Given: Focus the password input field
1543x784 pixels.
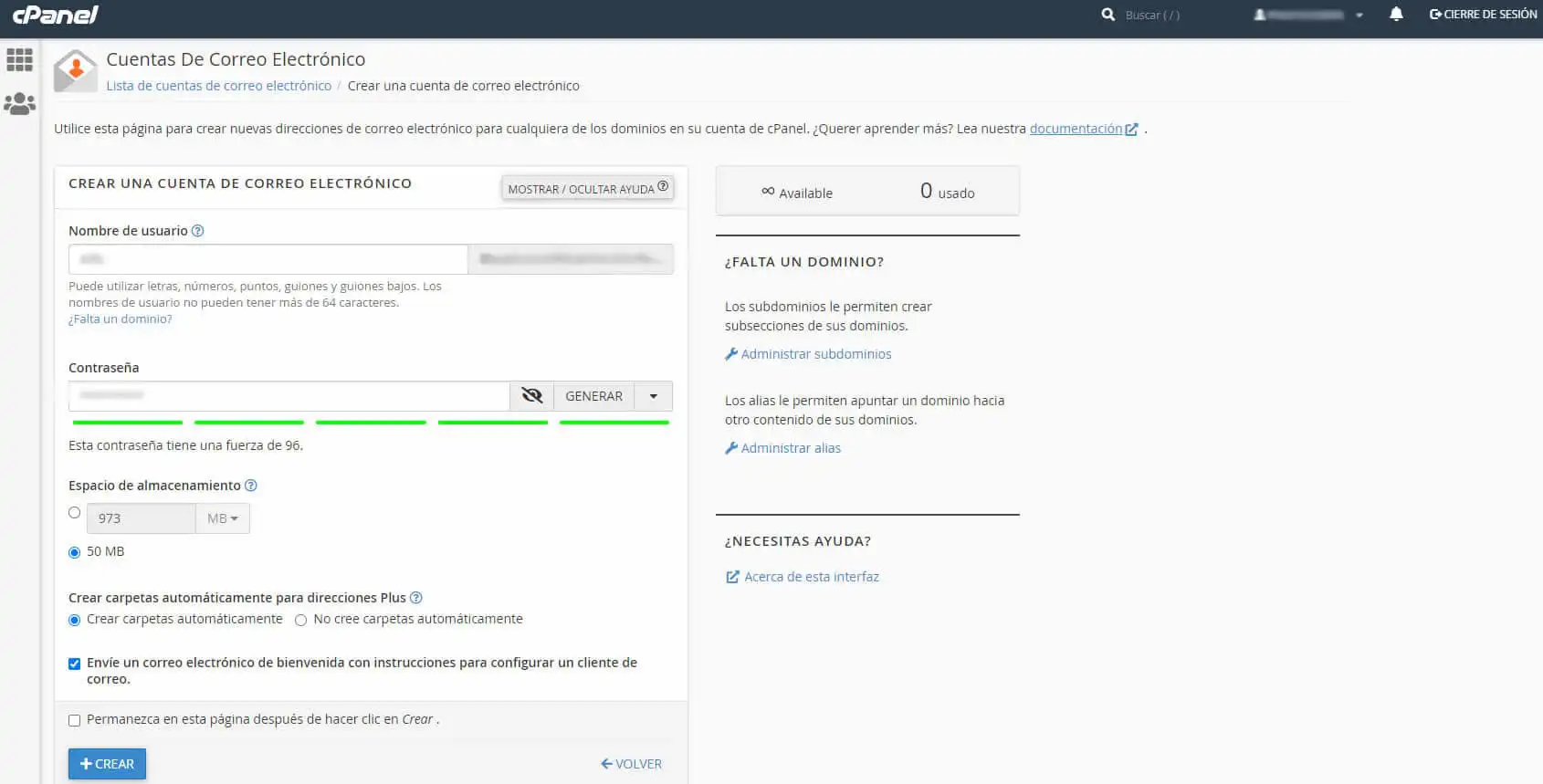Looking at the screenshot, I should [x=289, y=396].
